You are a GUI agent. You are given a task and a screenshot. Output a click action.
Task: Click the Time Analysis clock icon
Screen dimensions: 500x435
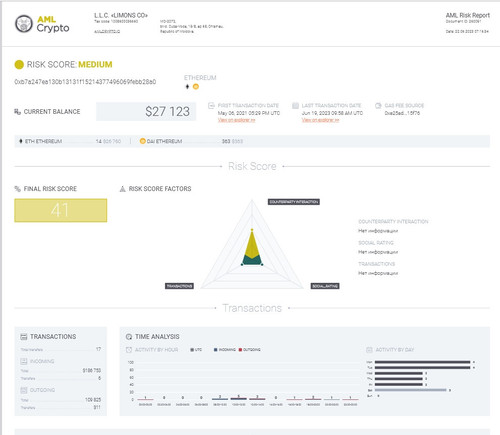pos(129,337)
